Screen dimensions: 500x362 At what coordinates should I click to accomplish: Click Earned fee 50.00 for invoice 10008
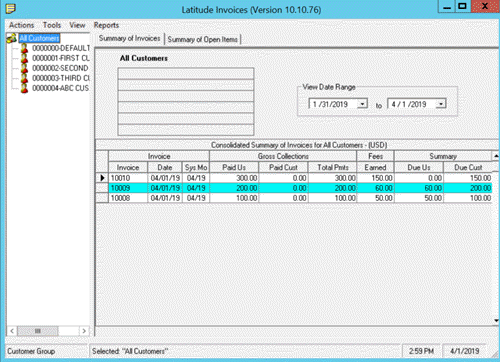(x=375, y=198)
